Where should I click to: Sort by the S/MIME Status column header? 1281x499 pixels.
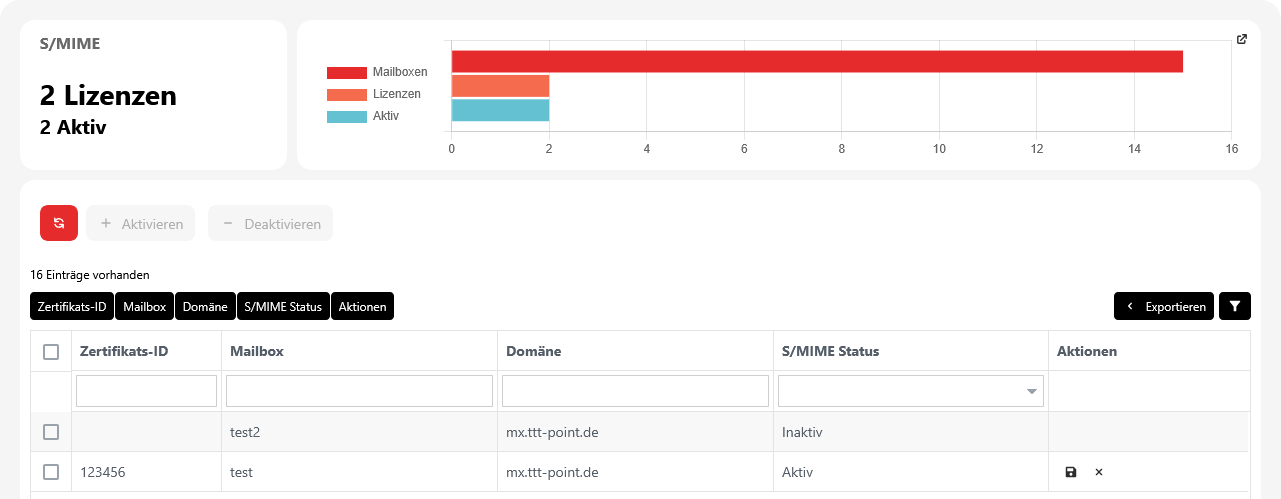(x=830, y=351)
